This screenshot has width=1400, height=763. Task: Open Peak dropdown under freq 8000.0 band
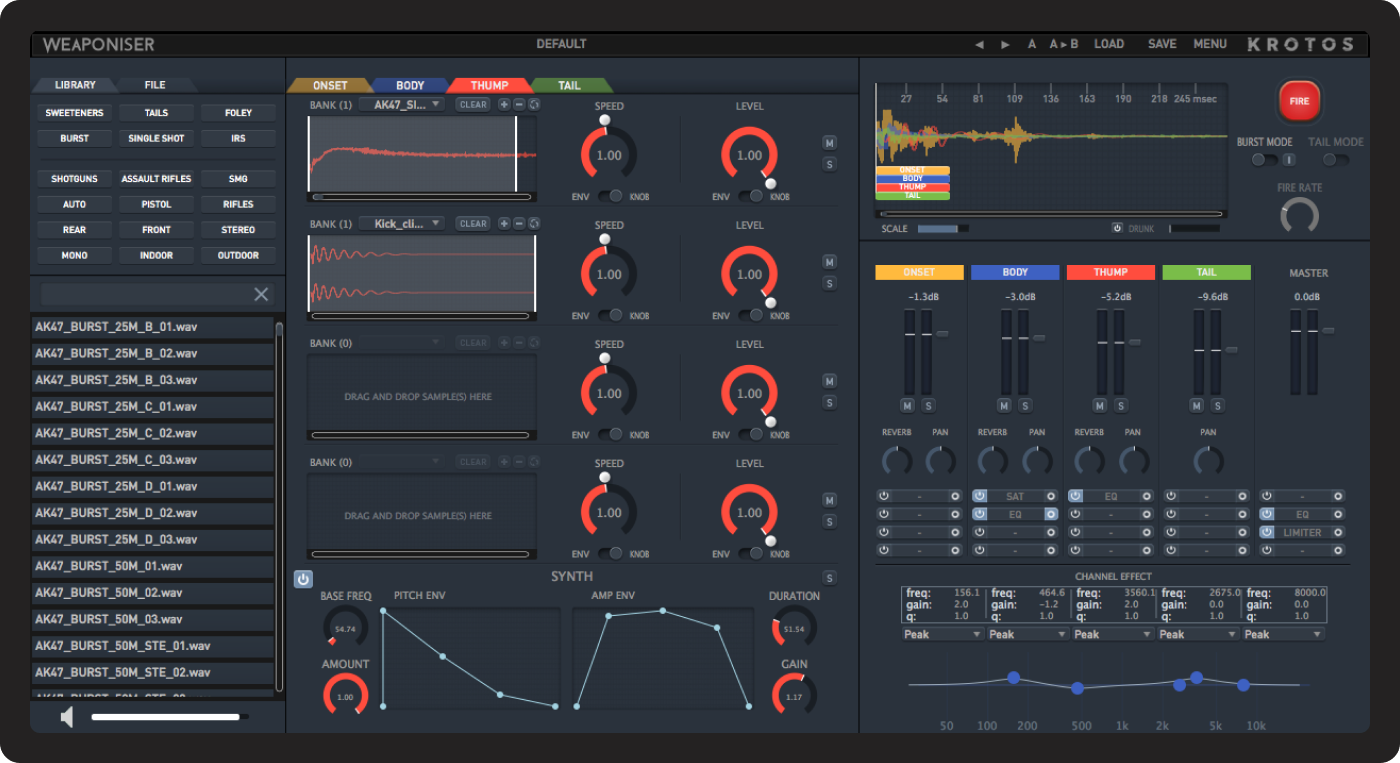(x=1284, y=634)
